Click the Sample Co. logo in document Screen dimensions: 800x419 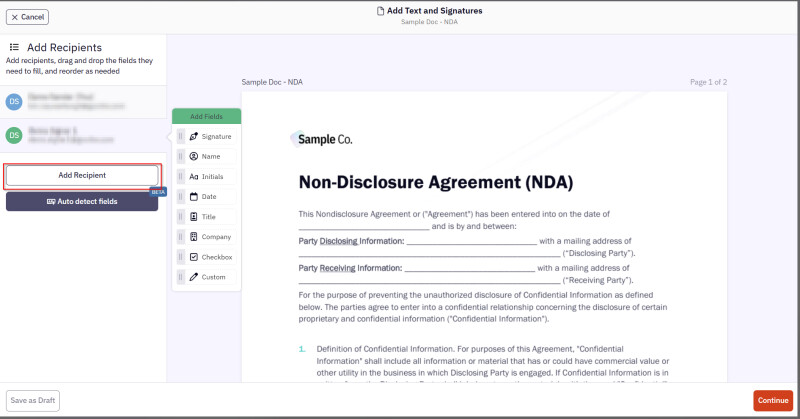tap(320, 140)
